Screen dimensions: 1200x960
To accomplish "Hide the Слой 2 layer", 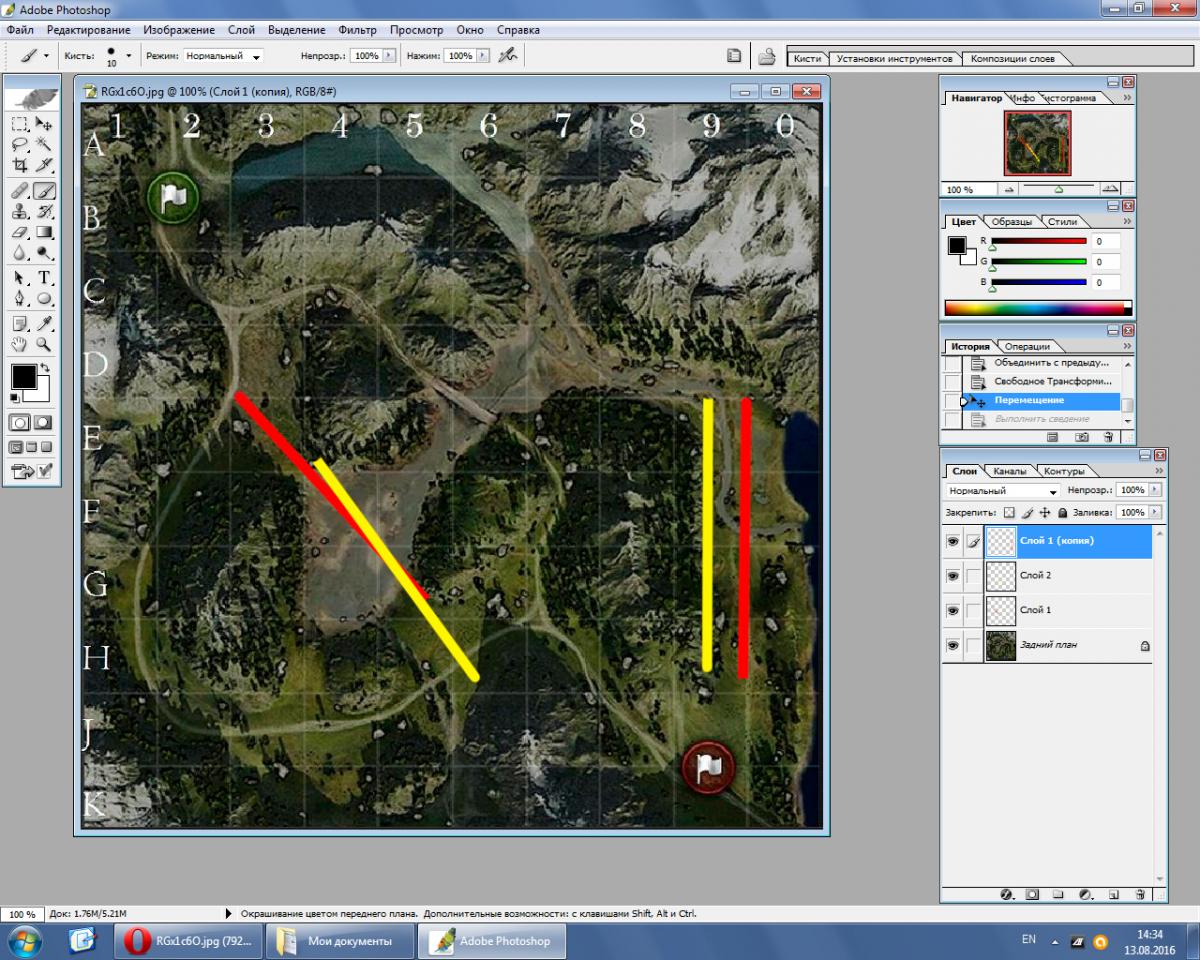I will coord(953,576).
